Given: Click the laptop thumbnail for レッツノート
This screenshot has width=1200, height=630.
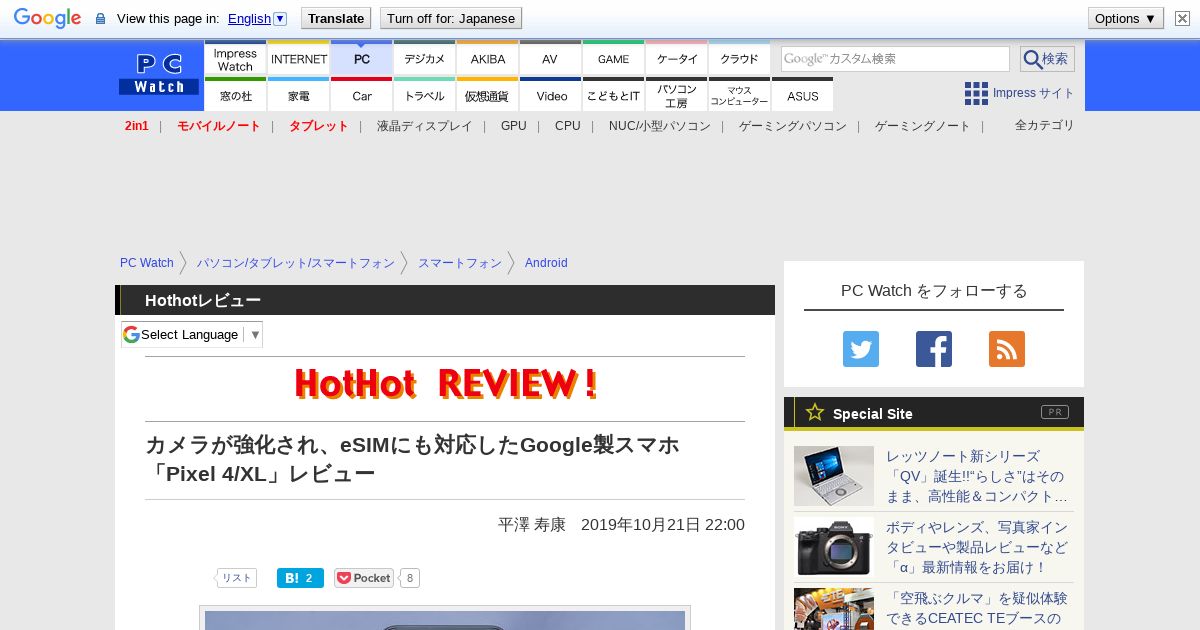Looking at the screenshot, I should tap(834, 476).
